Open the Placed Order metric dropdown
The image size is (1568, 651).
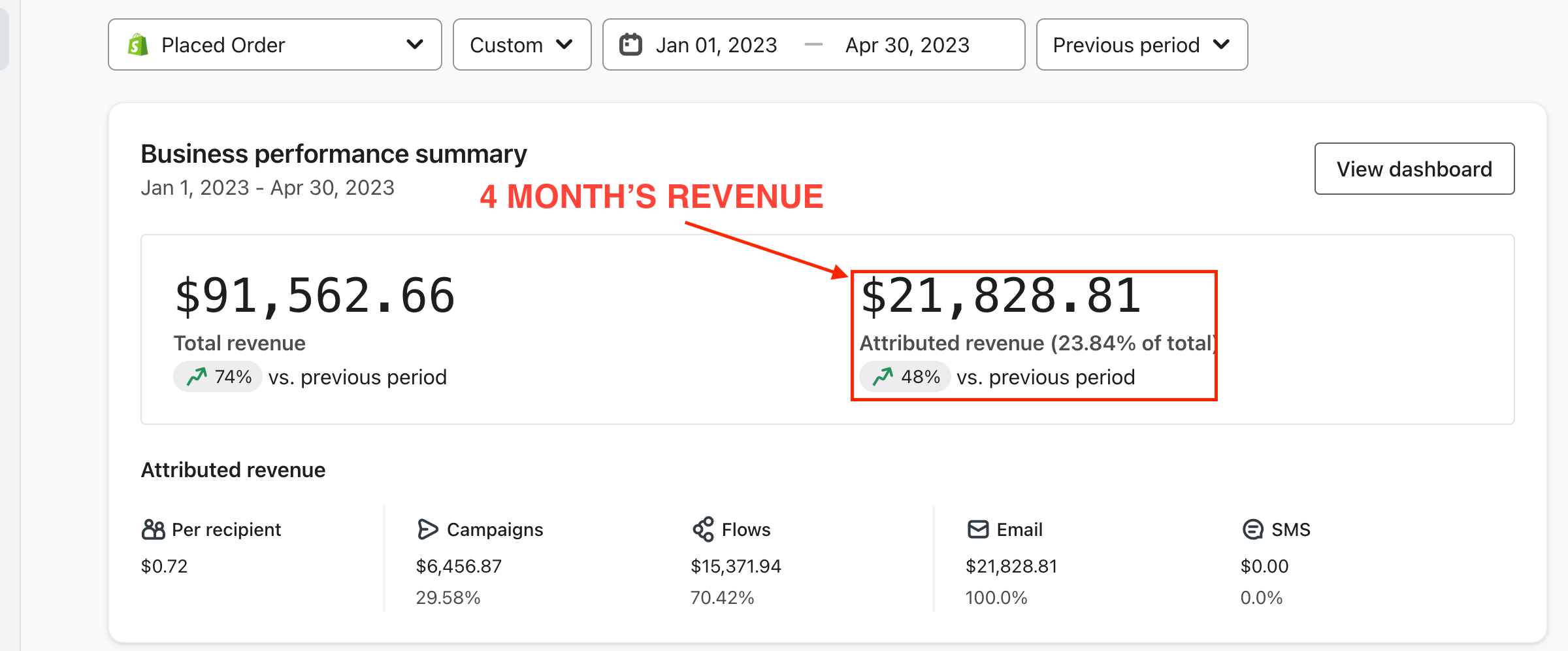coord(274,44)
